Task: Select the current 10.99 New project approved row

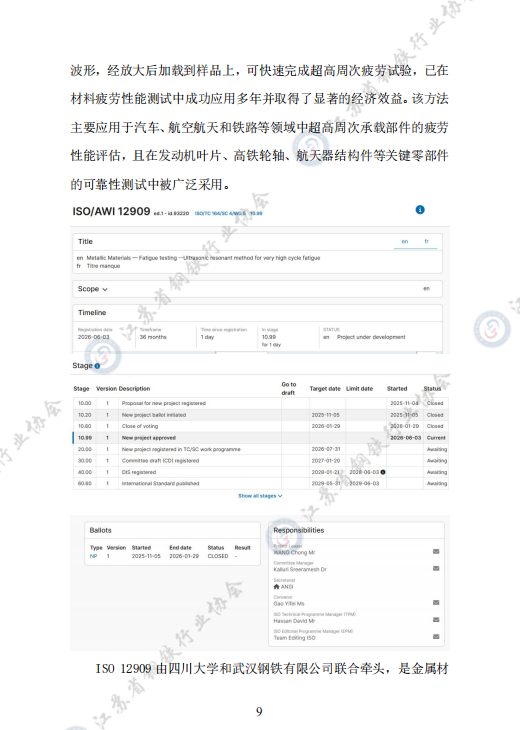Action: click(x=260, y=438)
